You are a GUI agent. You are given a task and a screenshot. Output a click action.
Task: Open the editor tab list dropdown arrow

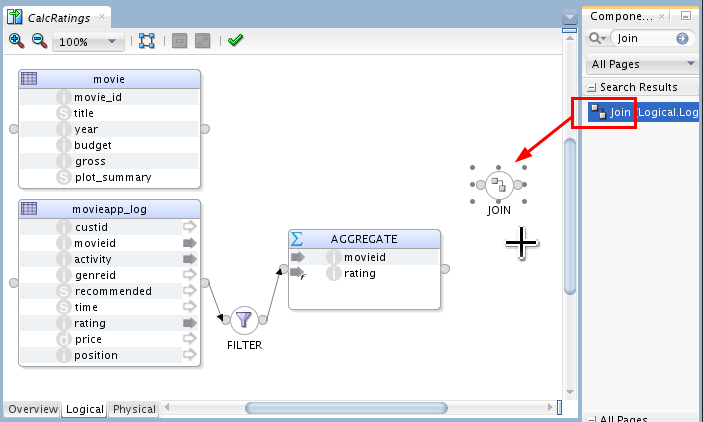tap(569, 17)
